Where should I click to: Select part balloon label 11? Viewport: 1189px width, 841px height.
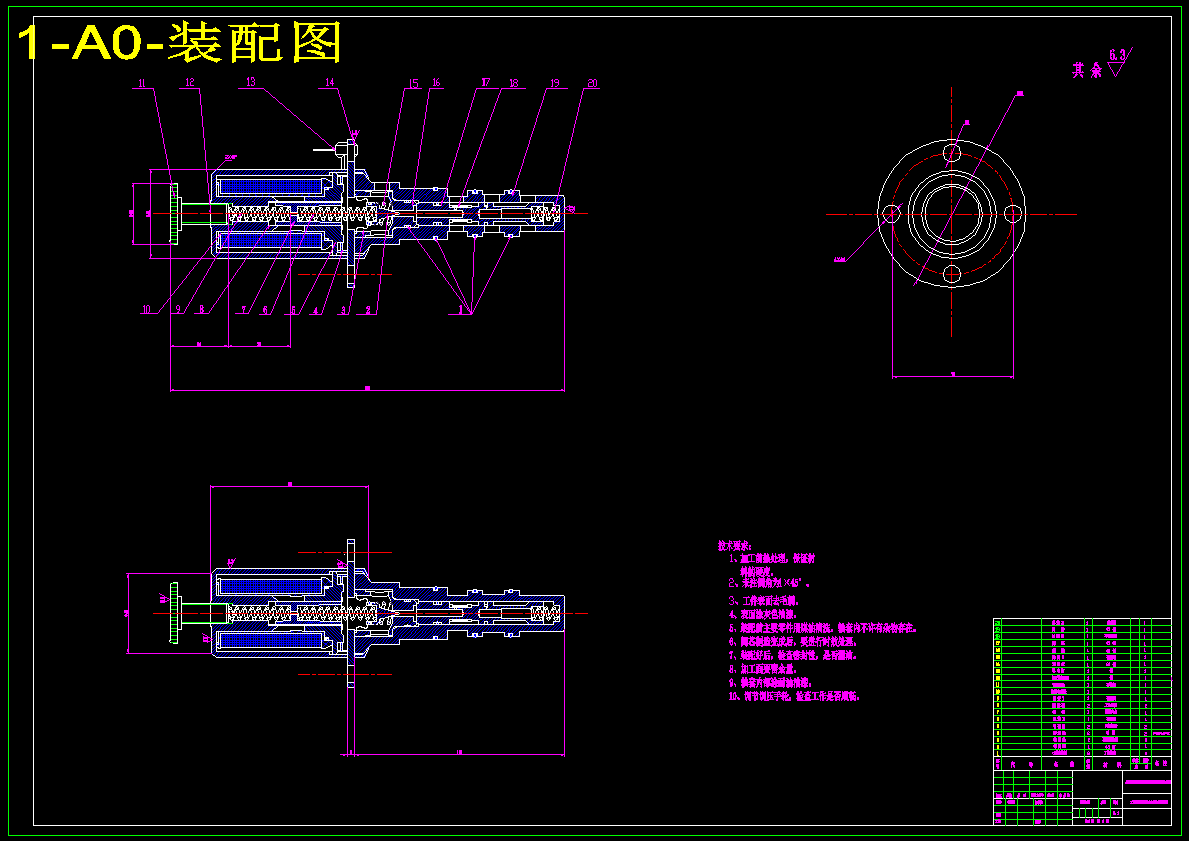[142, 83]
